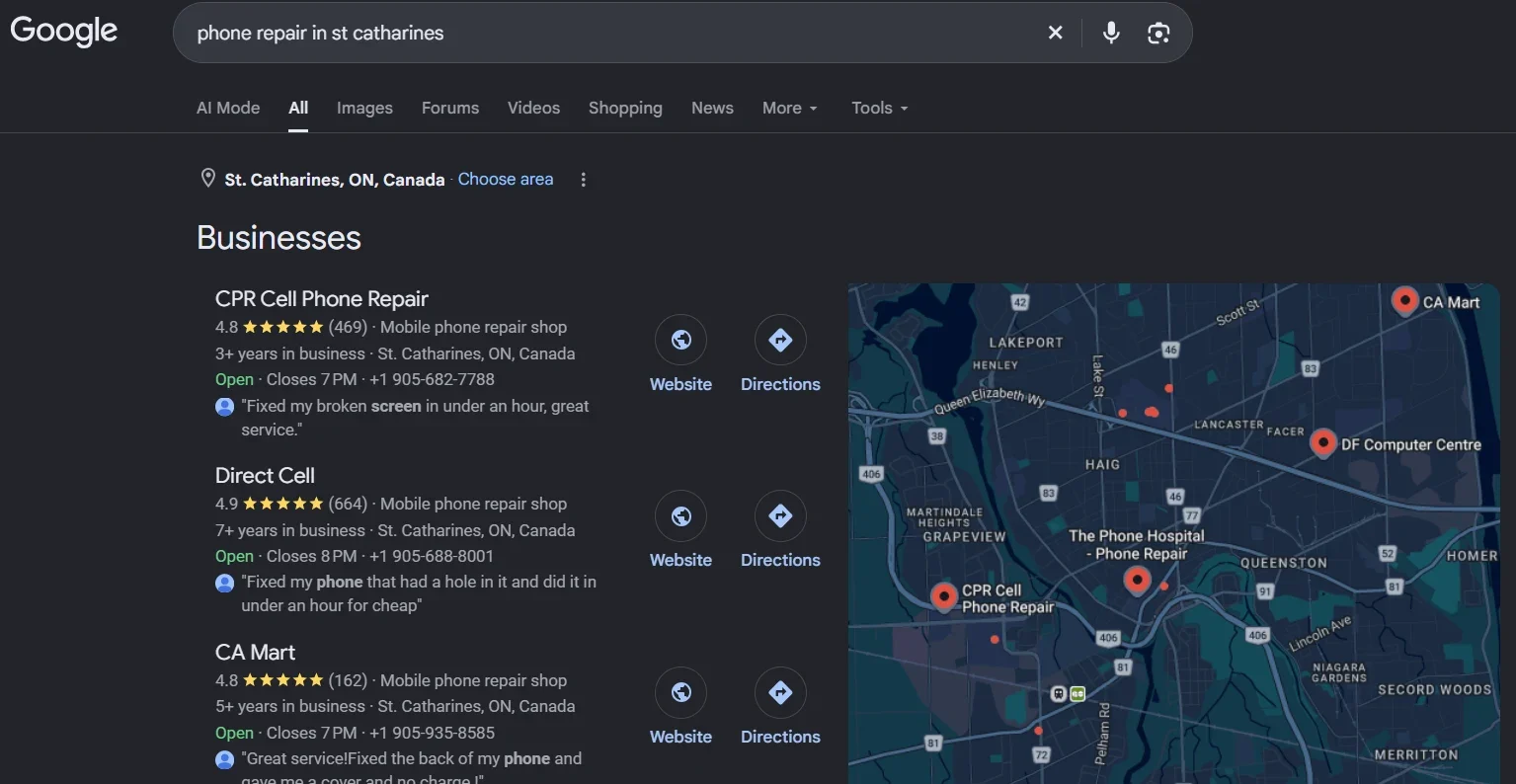Click the review 'Fixed my phone that had a hole'
This screenshot has height=784, width=1516.
click(x=419, y=593)
